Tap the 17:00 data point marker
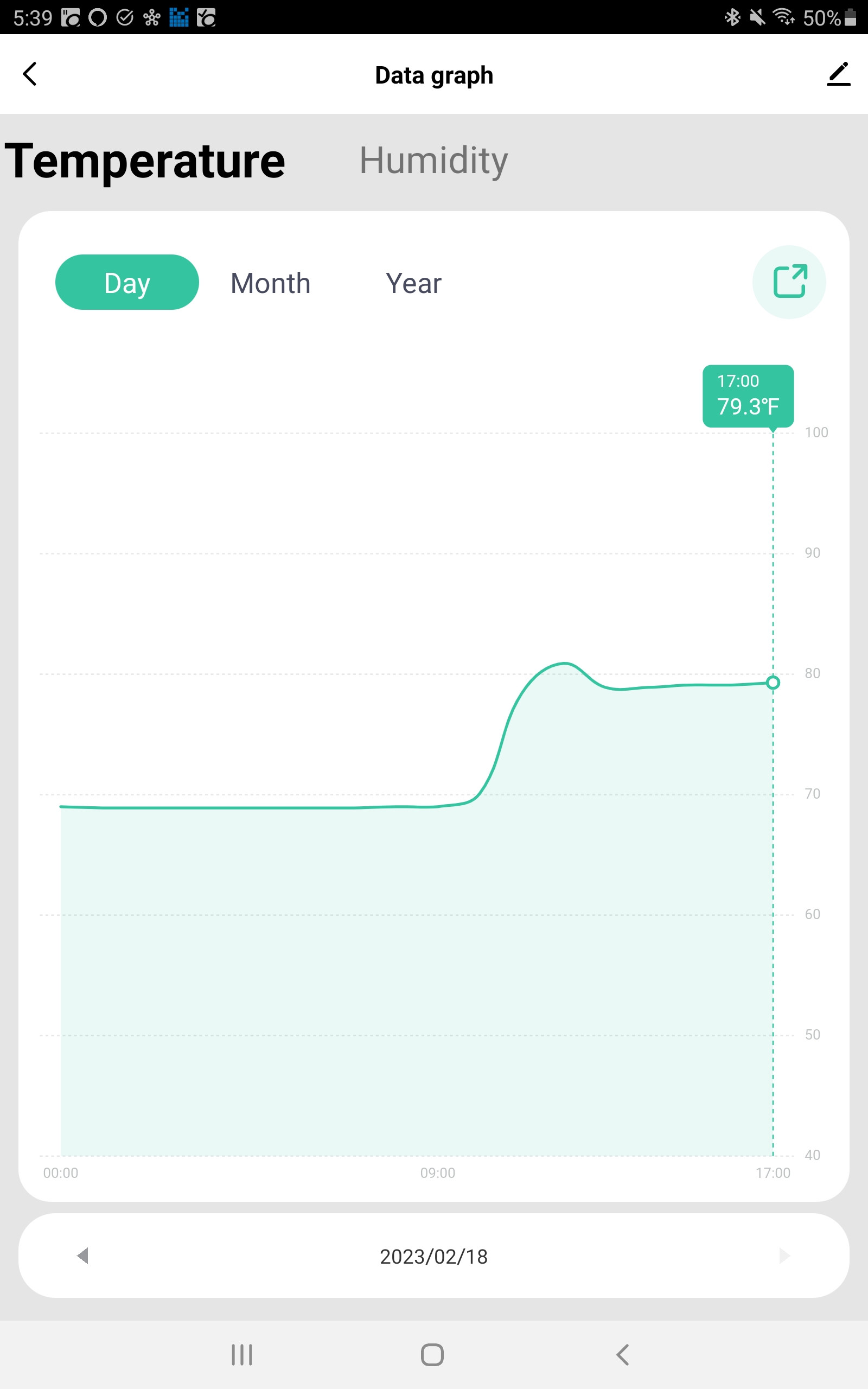 click(x=773, y=683)
